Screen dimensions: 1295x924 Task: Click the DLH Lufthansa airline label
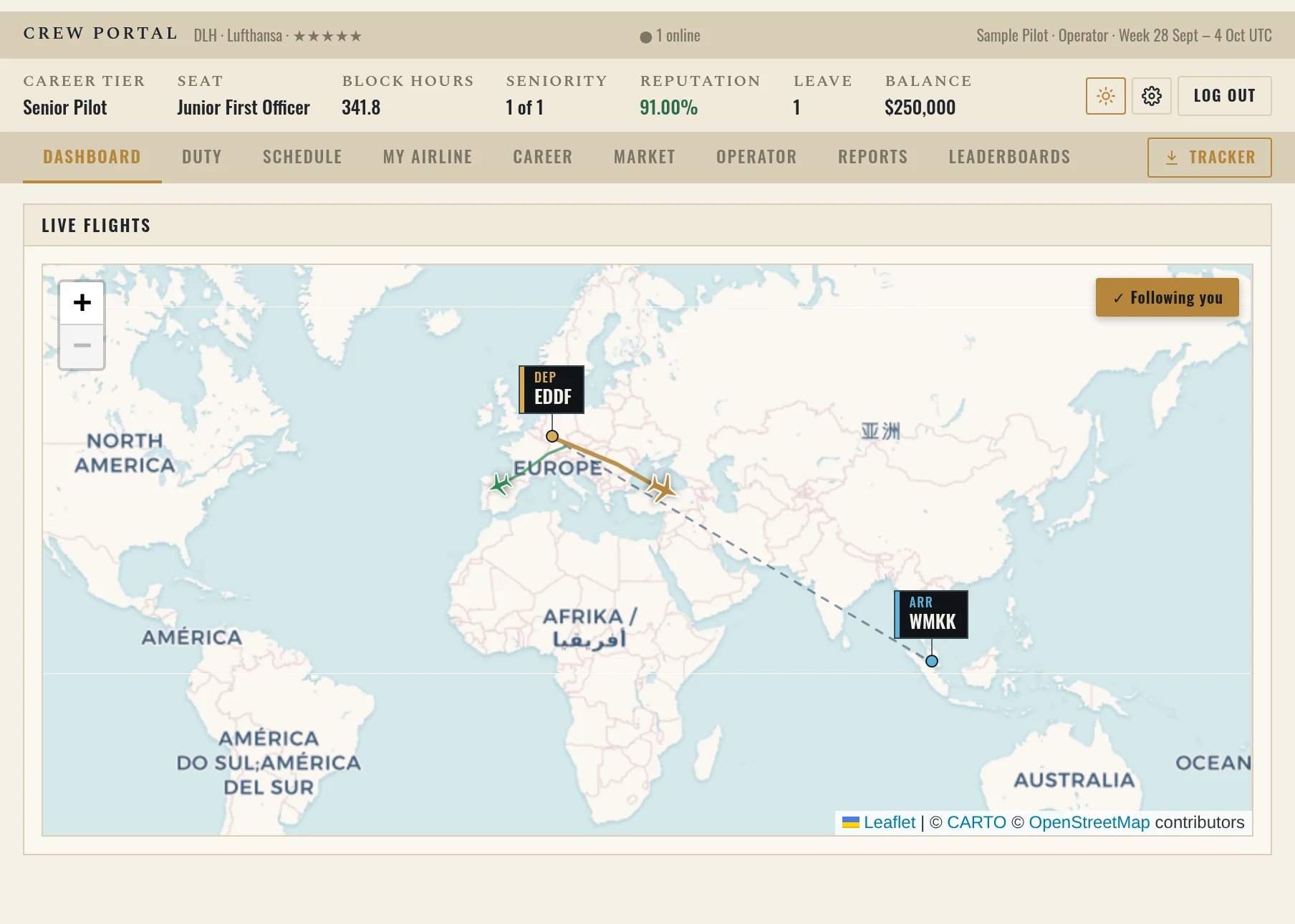278,36
